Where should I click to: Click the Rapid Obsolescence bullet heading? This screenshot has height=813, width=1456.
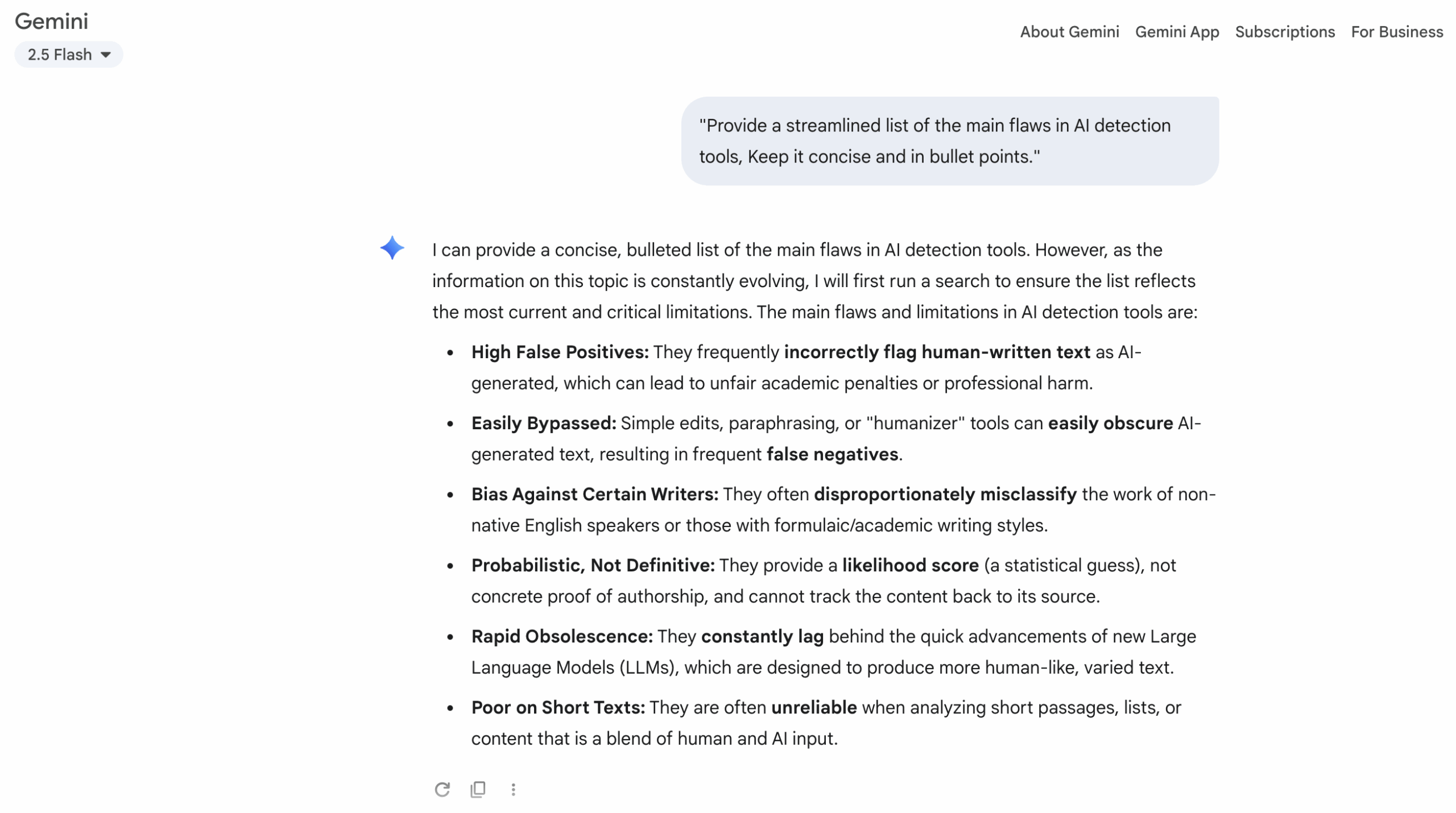(562, 636)
